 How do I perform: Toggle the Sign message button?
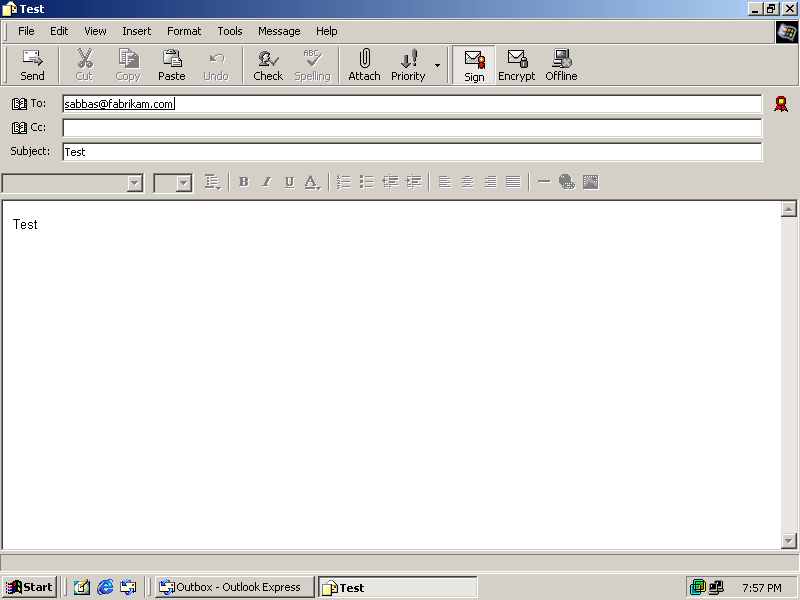(474, 65)
